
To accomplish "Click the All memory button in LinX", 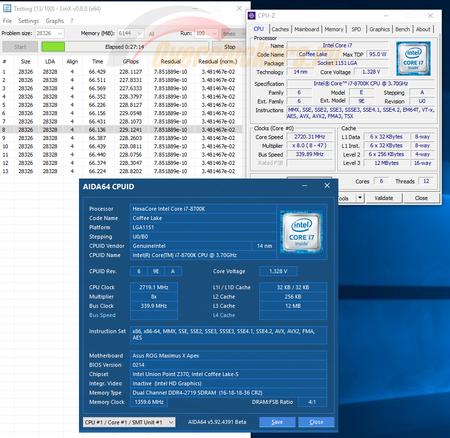I will pyautogui.click(x=152, y=34).
